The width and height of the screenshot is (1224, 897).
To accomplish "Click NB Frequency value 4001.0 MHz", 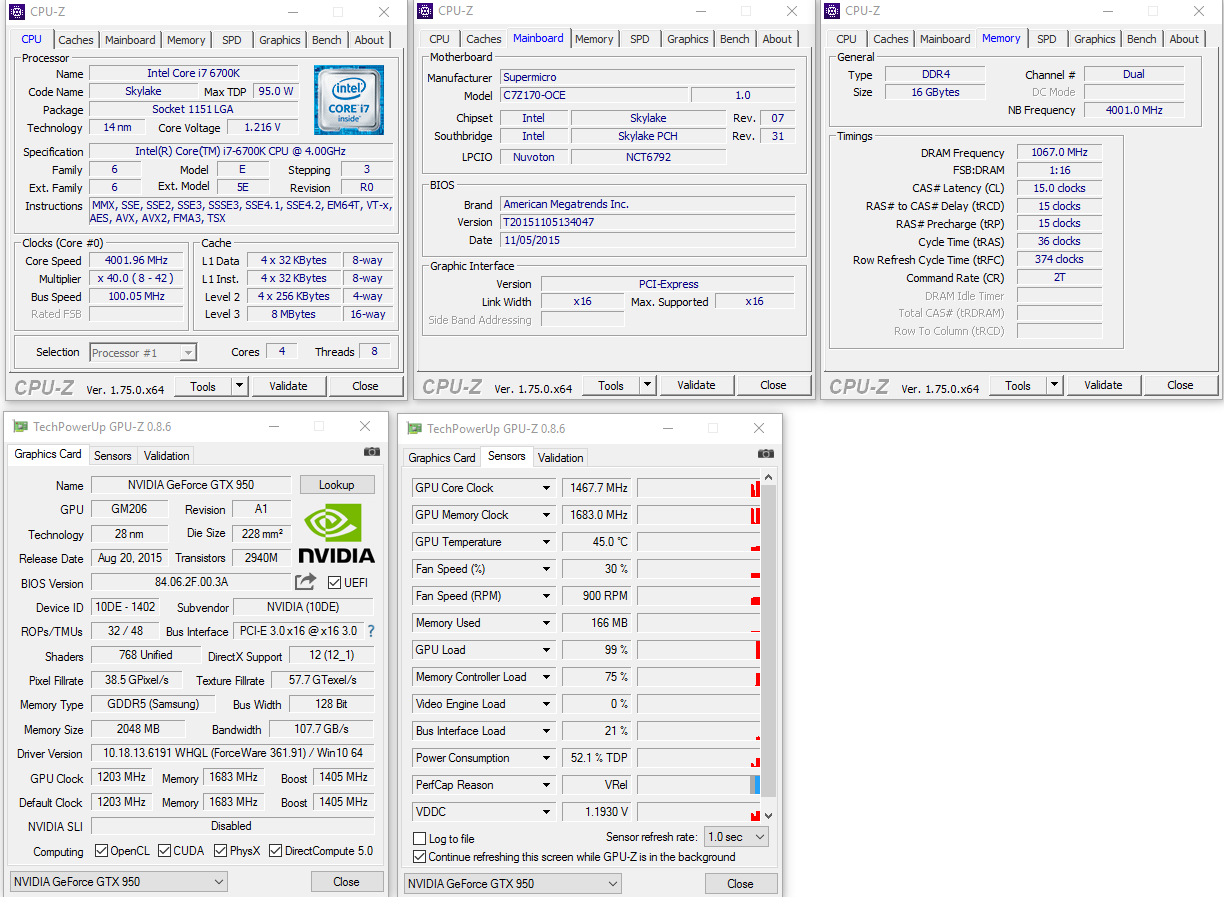I will 1134,110.
